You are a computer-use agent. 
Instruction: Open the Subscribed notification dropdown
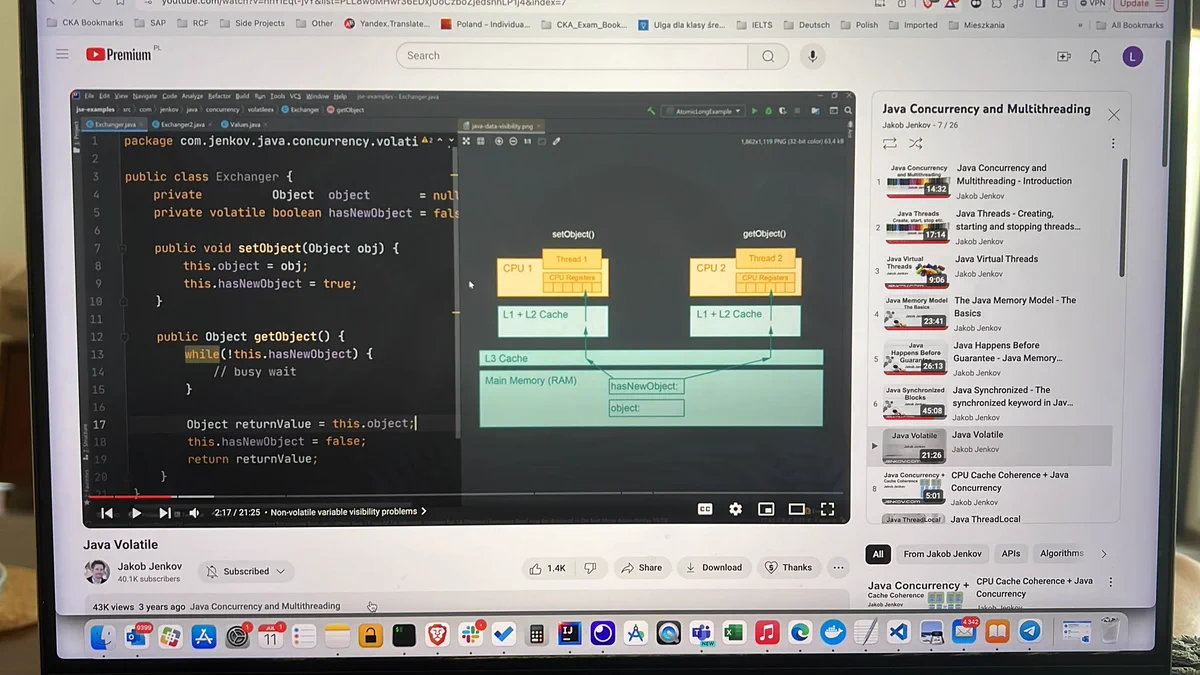coord(246,571)
